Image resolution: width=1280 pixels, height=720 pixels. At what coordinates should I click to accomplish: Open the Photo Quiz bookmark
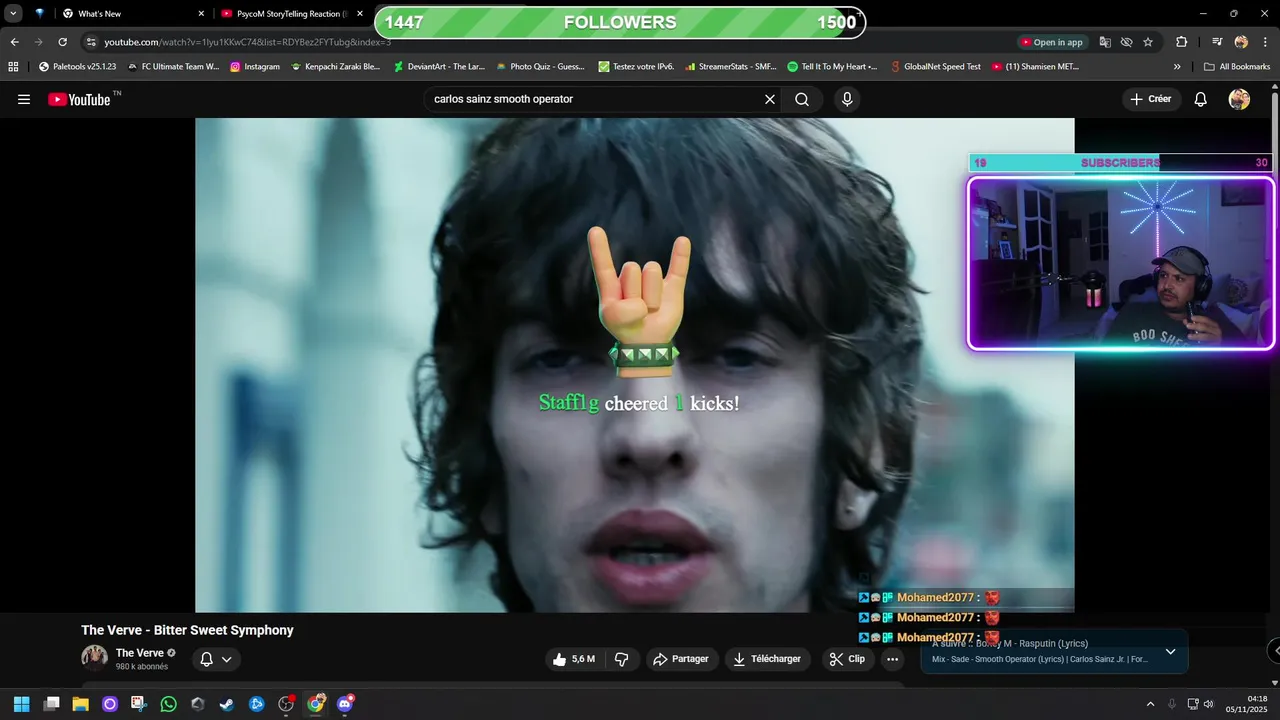coord(540,67)
